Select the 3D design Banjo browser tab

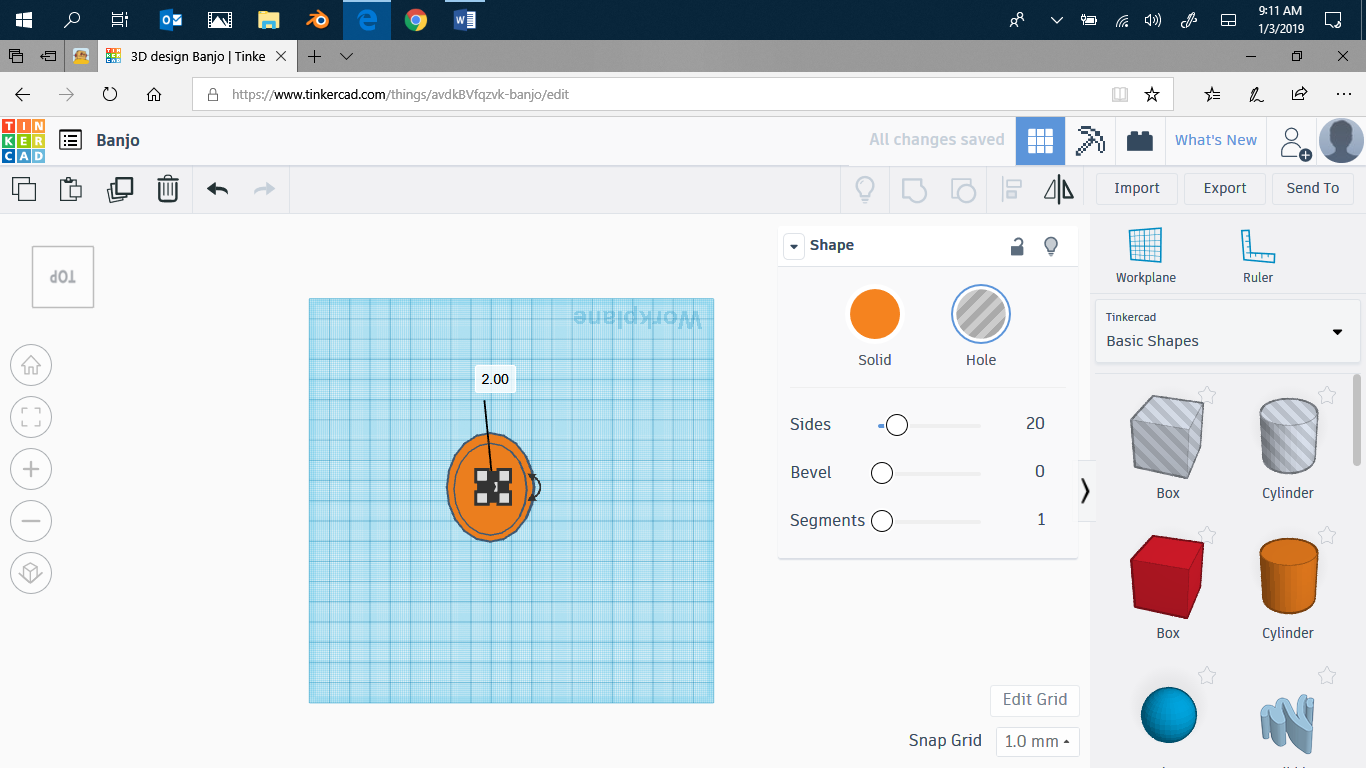pyautogui.click(x=198, y=56)
